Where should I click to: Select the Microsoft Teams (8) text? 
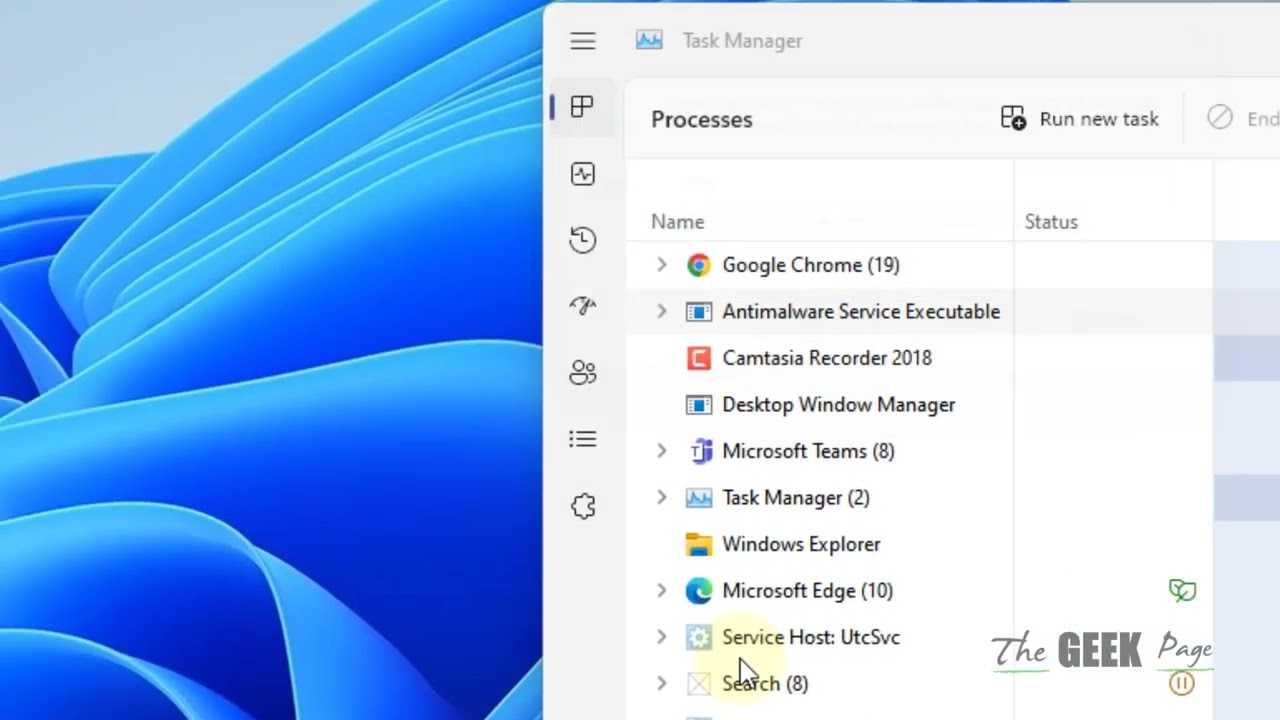(x=808, y=451)
